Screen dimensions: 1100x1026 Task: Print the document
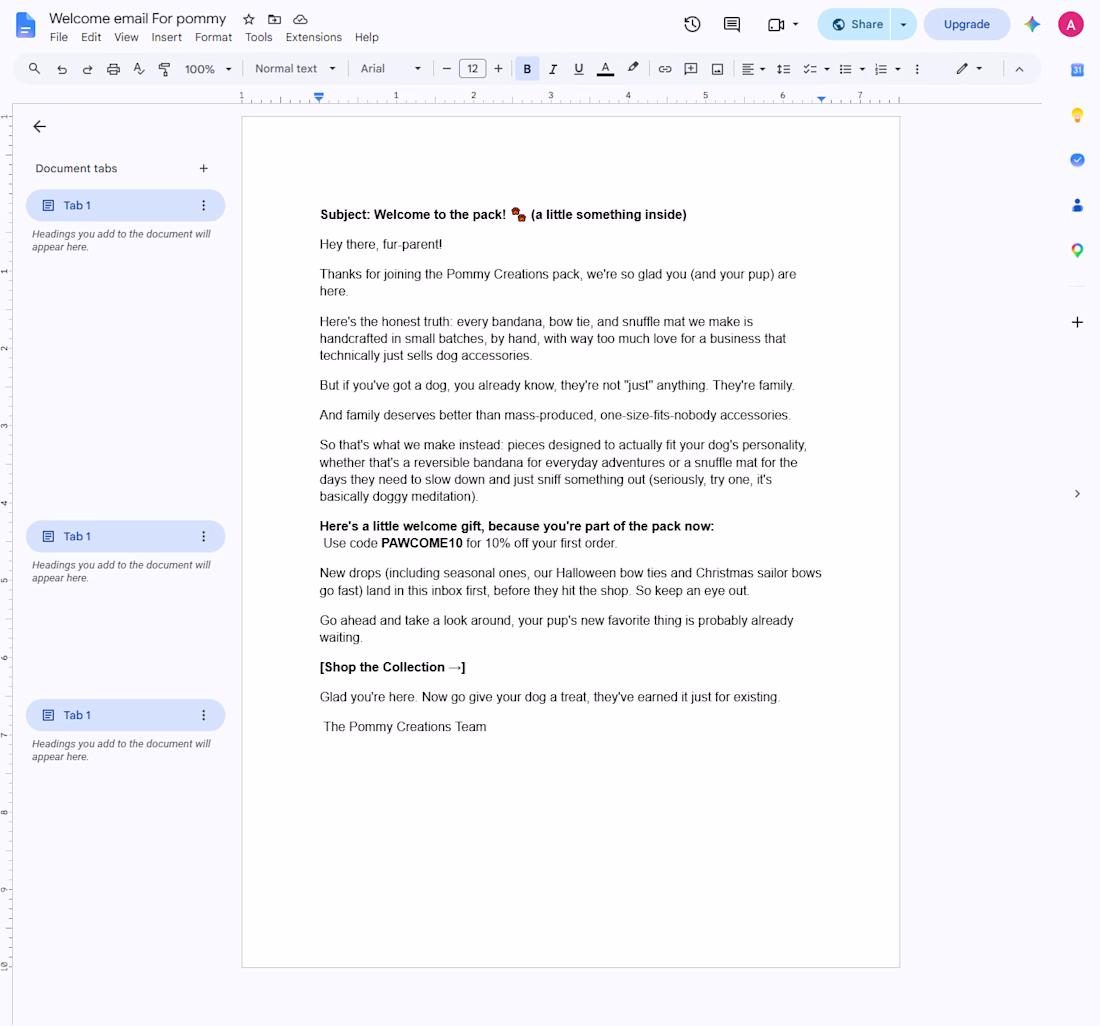113,69
